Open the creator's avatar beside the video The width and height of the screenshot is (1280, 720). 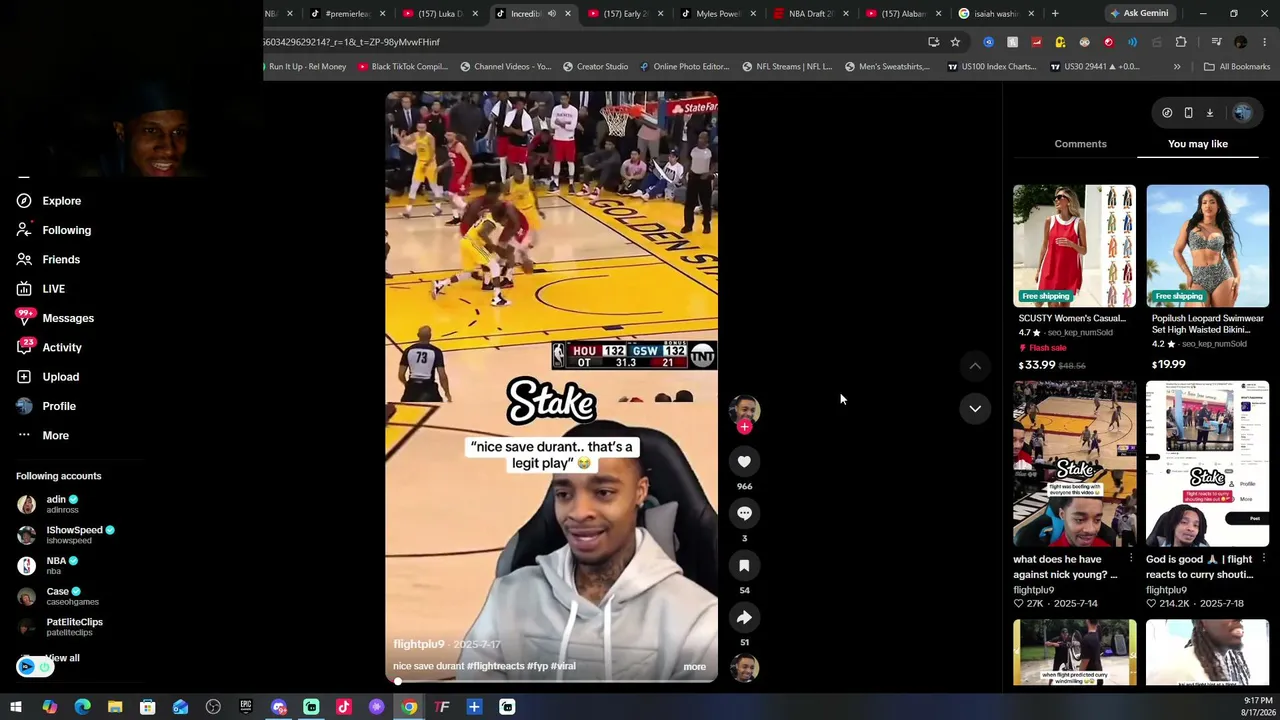[x=744, y=409]
